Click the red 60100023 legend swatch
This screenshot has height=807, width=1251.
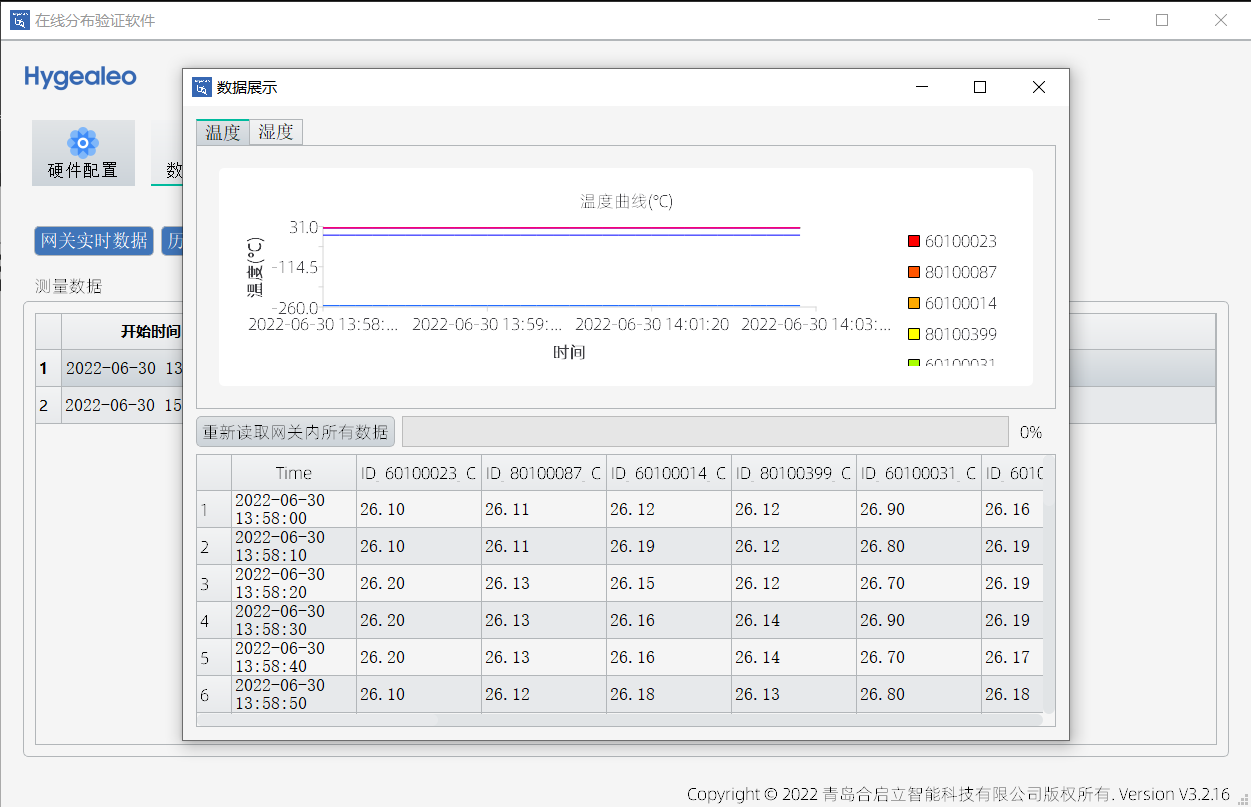913,241
